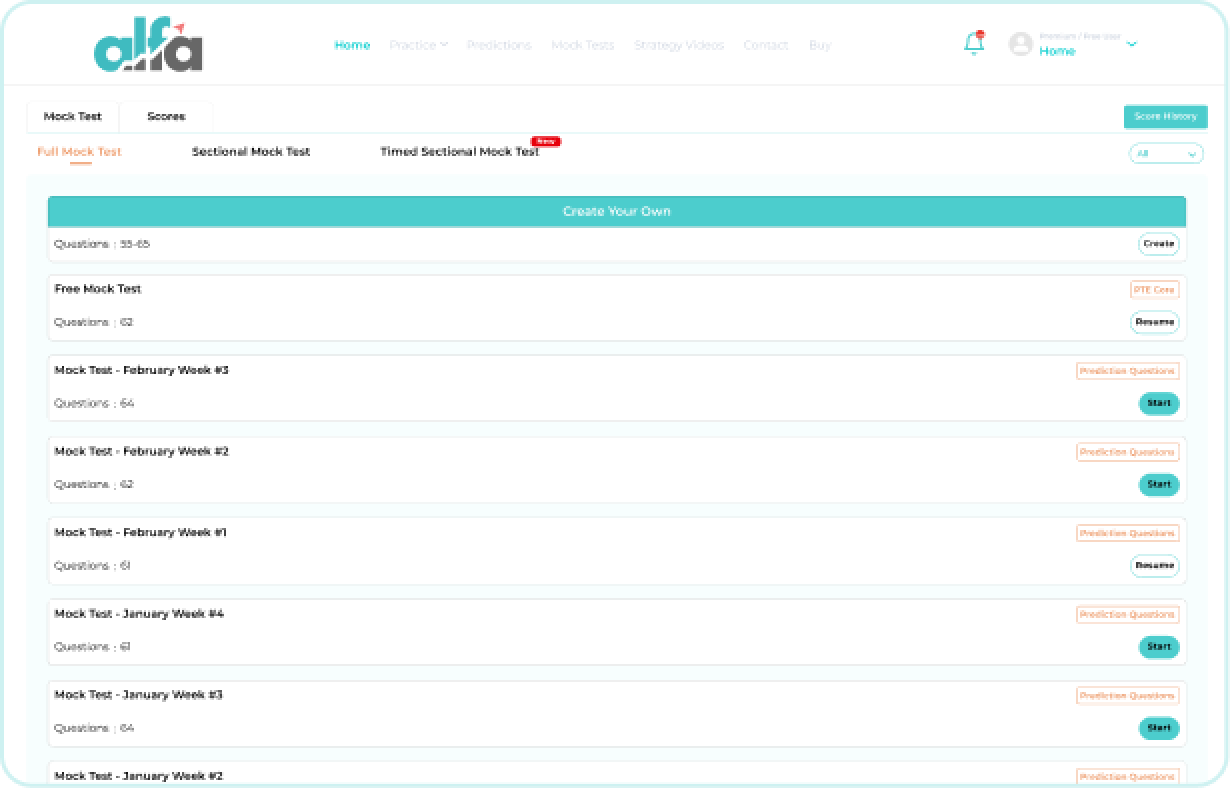
Task: Click the Questions : 55-65 text
Action: click(102, 244)
